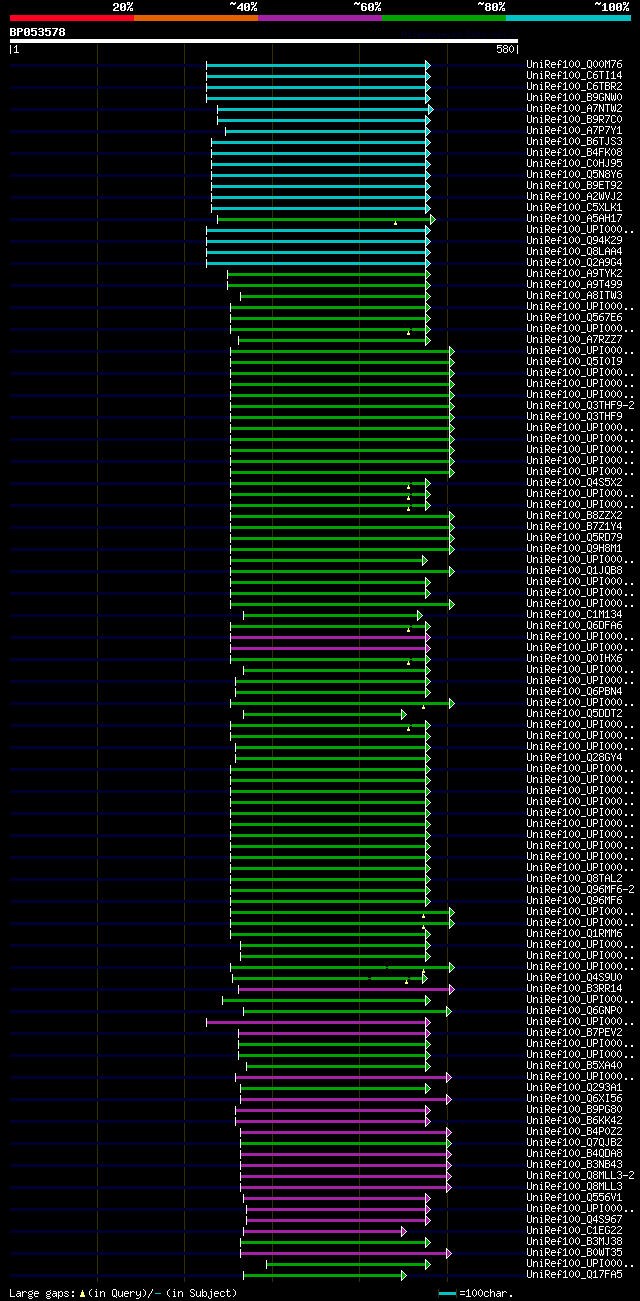
Task: Click the UniRef100_Q4S9U0 label
Action: (574, 978)
